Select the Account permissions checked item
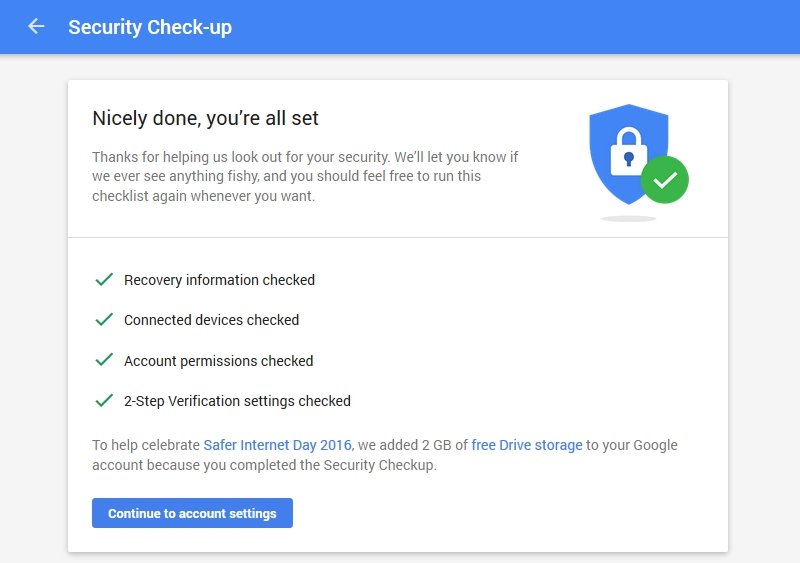This screenshot has height=563, width=800. [x=218, y=360]
